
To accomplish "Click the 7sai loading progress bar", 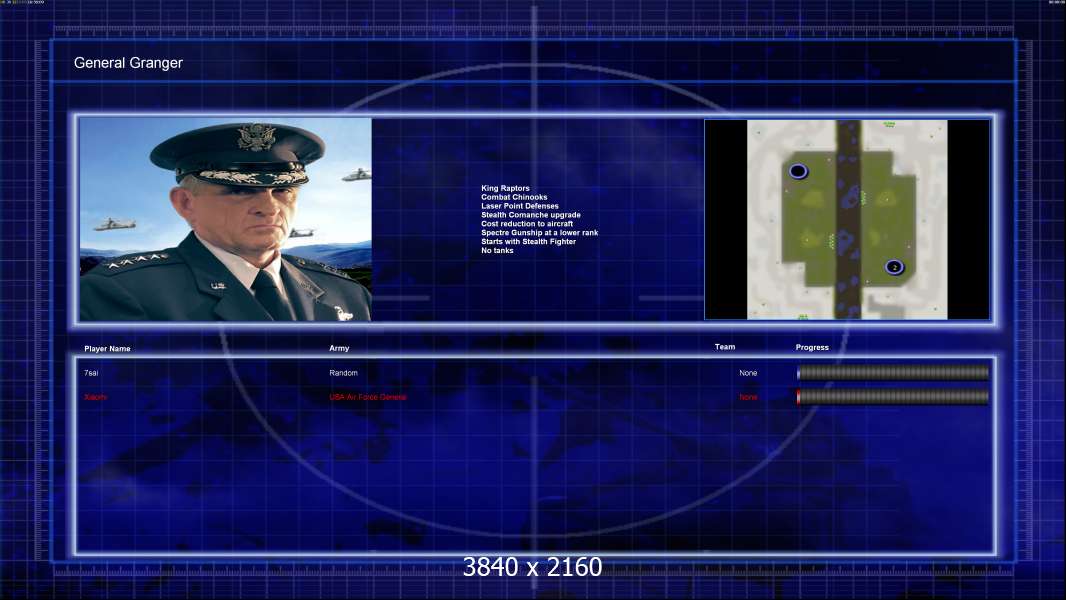I will 893,372.
